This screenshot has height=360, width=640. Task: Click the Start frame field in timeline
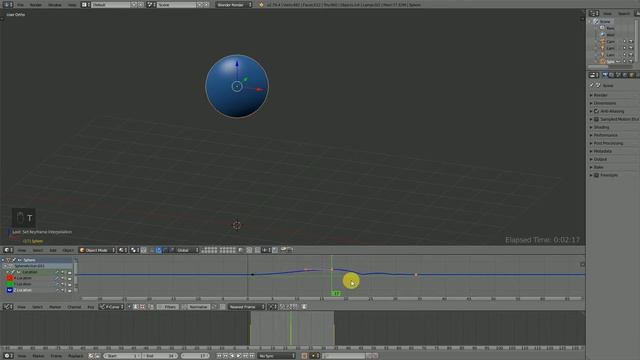(x=121, y=356)
